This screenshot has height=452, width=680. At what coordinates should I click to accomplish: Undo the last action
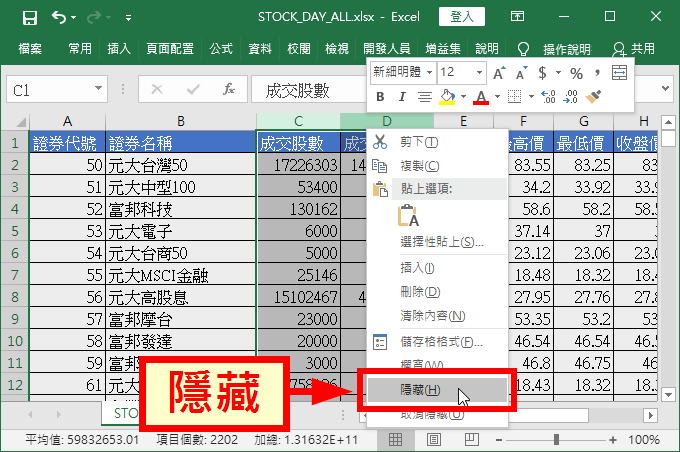[59, 17]
